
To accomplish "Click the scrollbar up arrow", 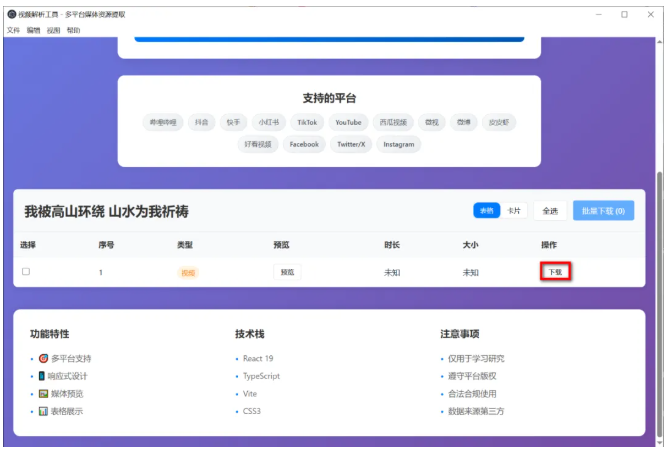I will pyautogui.click(x=660, y=42).
